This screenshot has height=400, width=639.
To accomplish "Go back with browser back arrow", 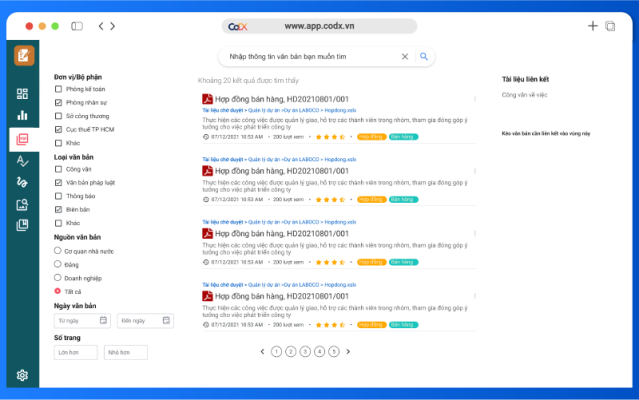I will (x=101, y=26).
